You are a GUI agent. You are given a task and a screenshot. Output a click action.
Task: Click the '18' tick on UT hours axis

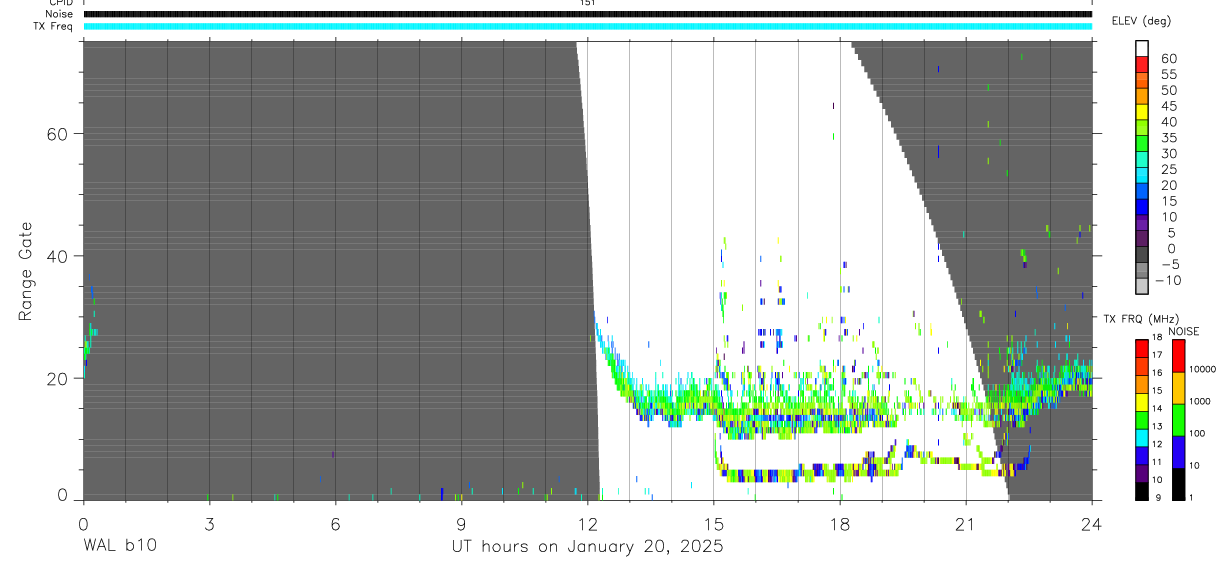tap(840, 523)
